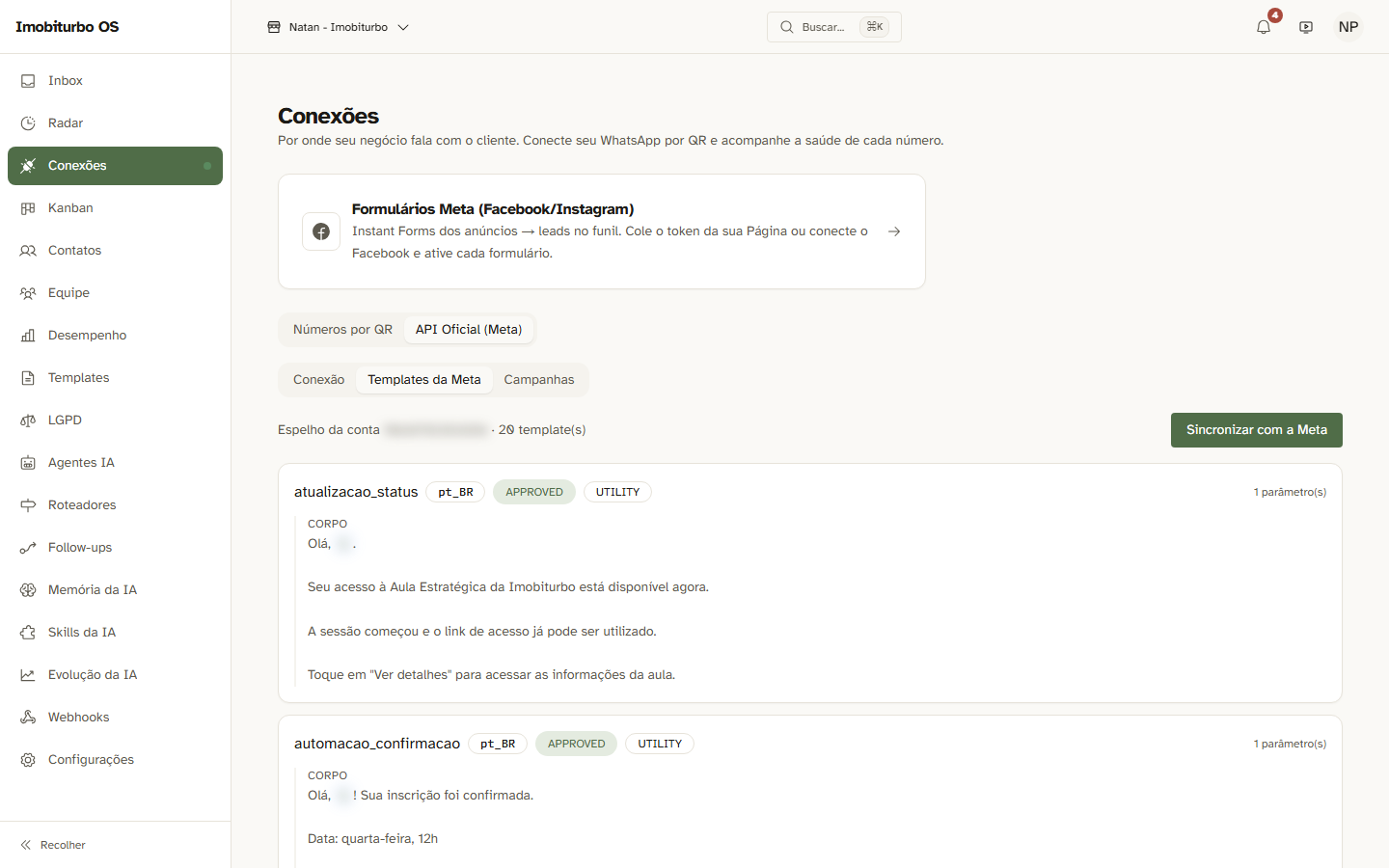This screenshot has width=1389, height=868.
Task: Click the automacao_confirmacao template name
Action: pyautogui.click(x=377, y=744)
